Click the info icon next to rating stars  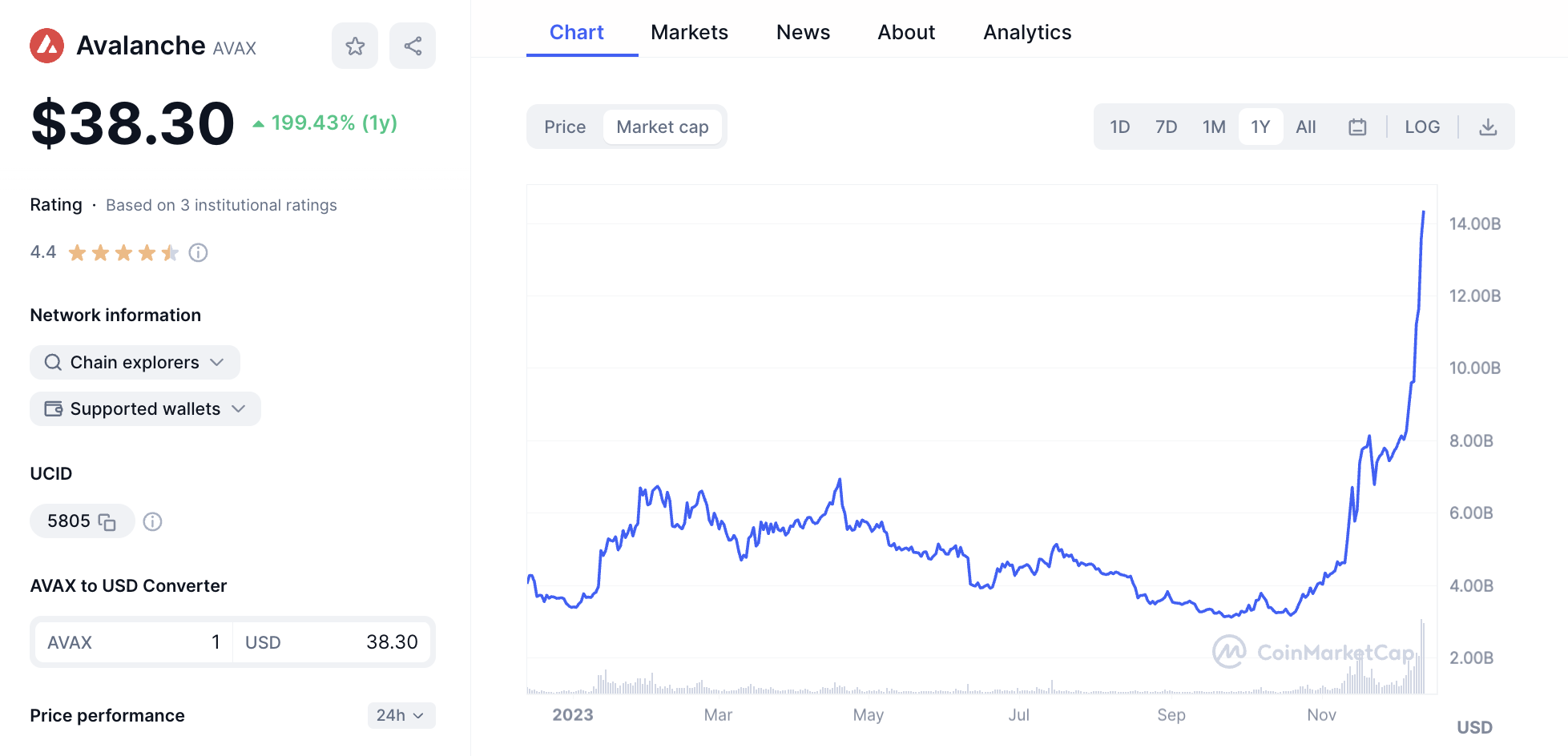[x=198, y=253]
